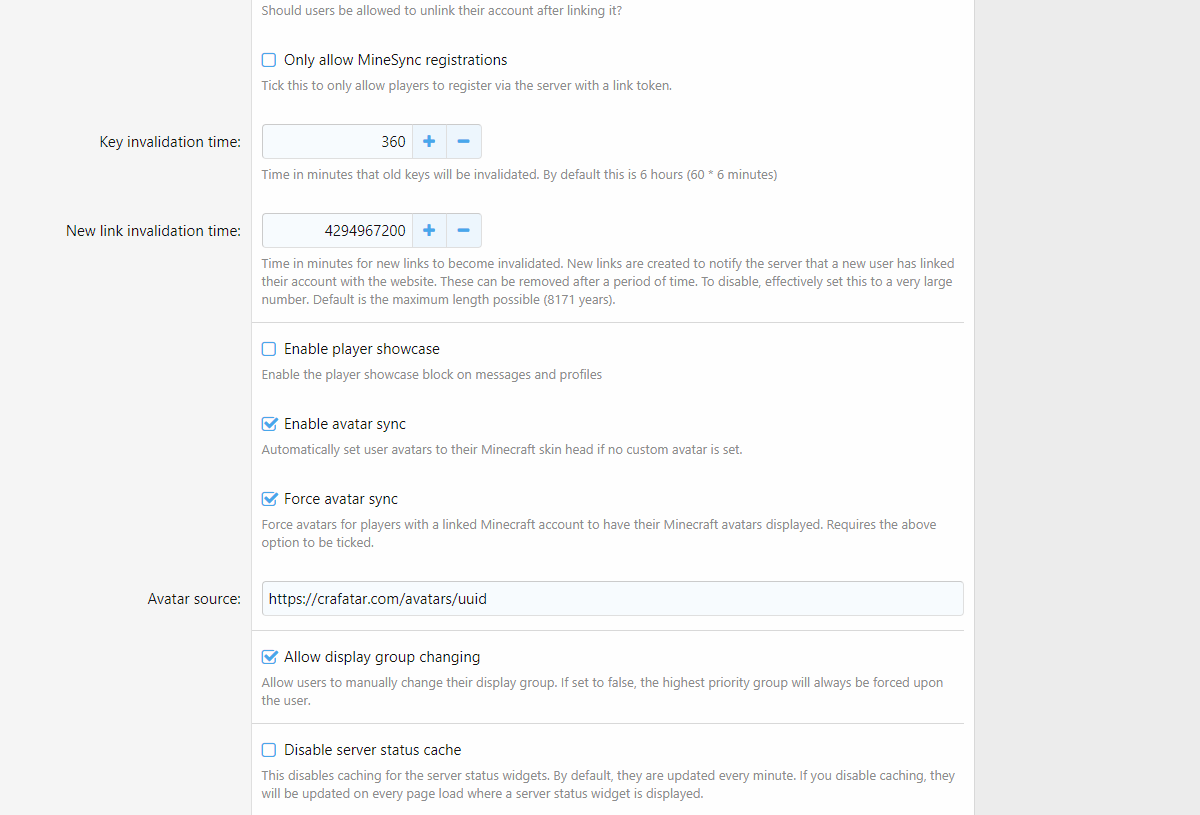Click the "Disable server status cache" label text
The height and width of the screenshot is (815, 1200).
click(x=373, y=750)
